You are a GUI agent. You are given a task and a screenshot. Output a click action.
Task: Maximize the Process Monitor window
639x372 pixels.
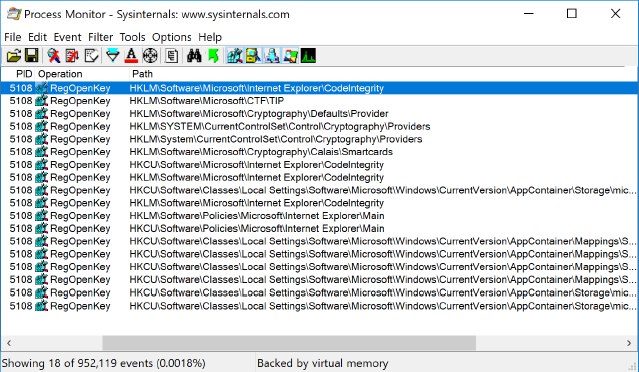572,14
